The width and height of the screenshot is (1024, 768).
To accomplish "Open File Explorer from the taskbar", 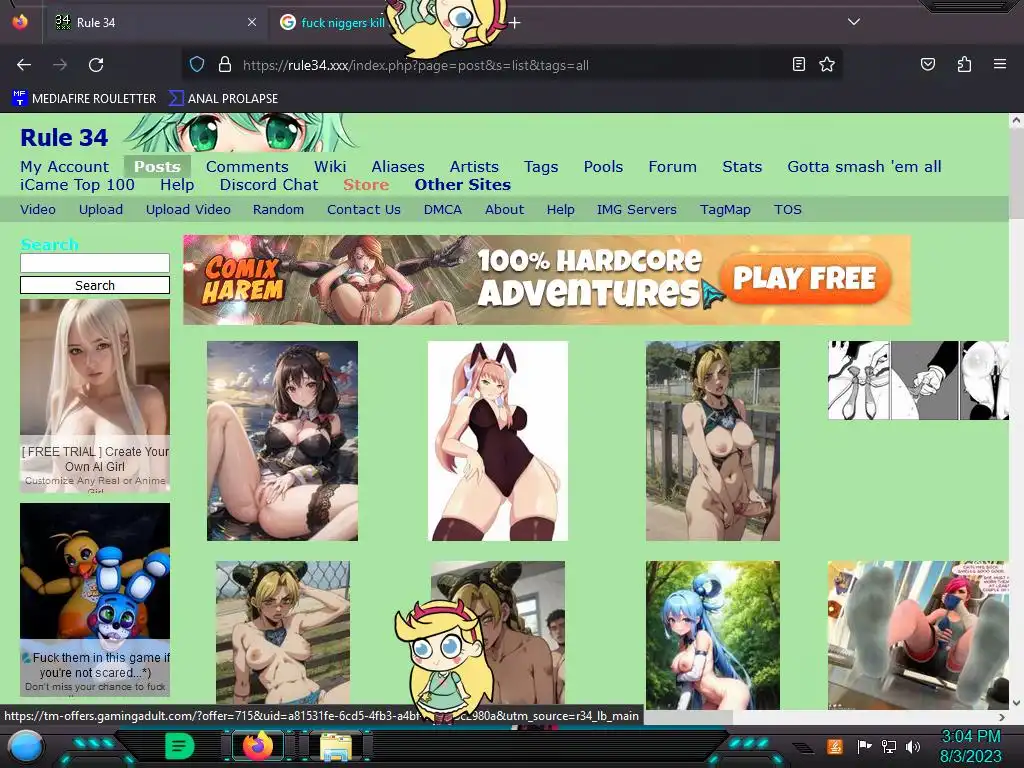I will 336,747.
